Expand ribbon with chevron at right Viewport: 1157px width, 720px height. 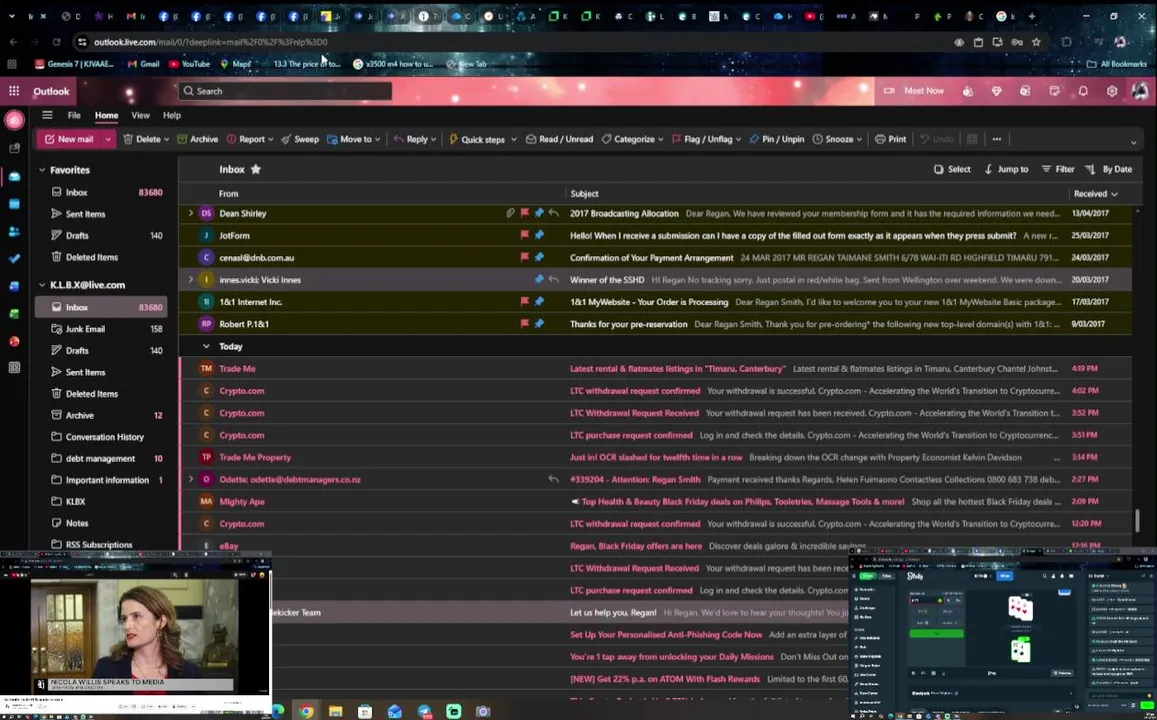point(1133,142)
